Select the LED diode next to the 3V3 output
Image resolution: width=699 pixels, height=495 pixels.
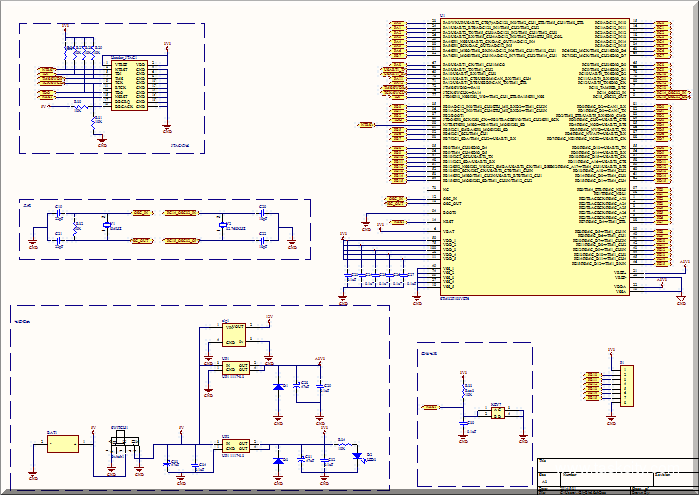point(357,457)
